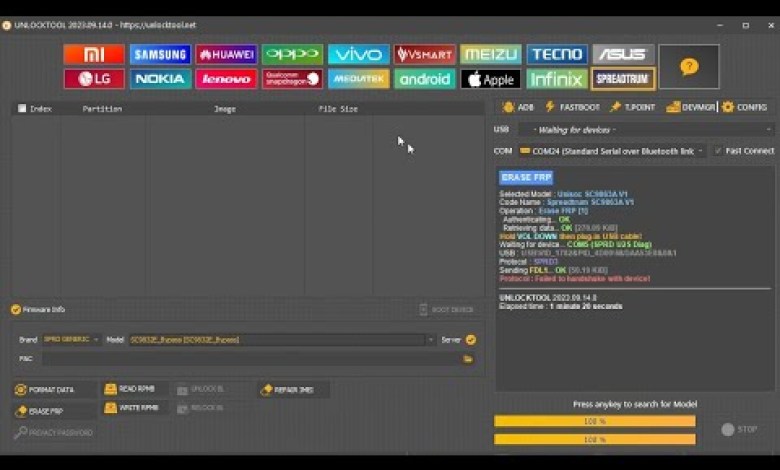This screenshot has width=780, height=470.
Task: Toggle the Server check icon
Action: pyautogui.click(x=471, y=340)
